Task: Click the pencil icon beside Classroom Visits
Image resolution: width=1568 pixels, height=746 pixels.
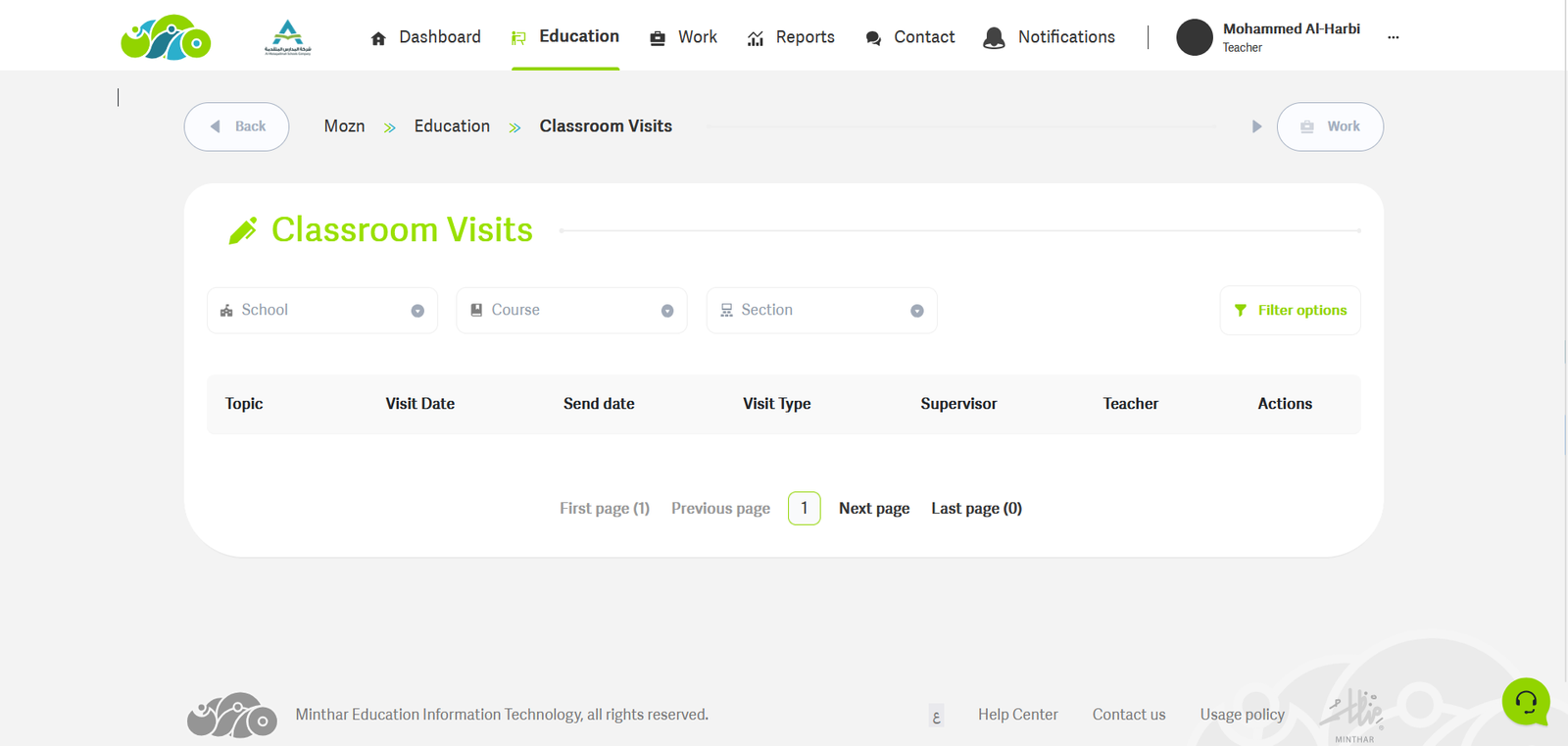Action: [243, 230]
